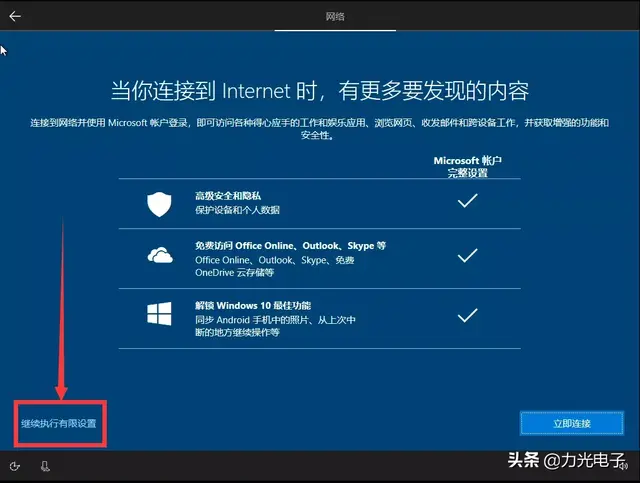Select the OneDrive cloud icon
The height and width of the screenshot is (483, 640).
coord(160,255)
